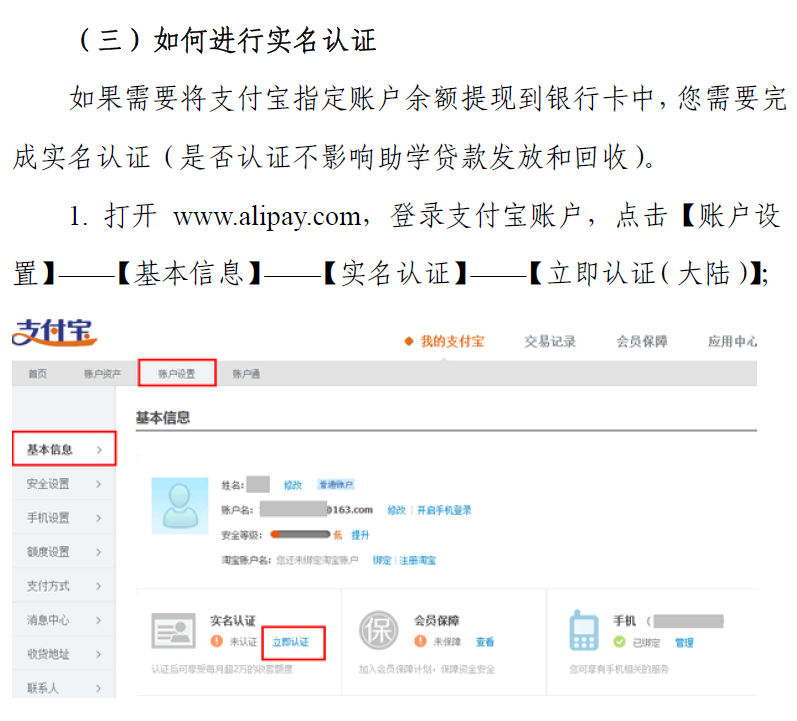Click 开启手机登录 link
797x721 pixels.
click(444, 510)
